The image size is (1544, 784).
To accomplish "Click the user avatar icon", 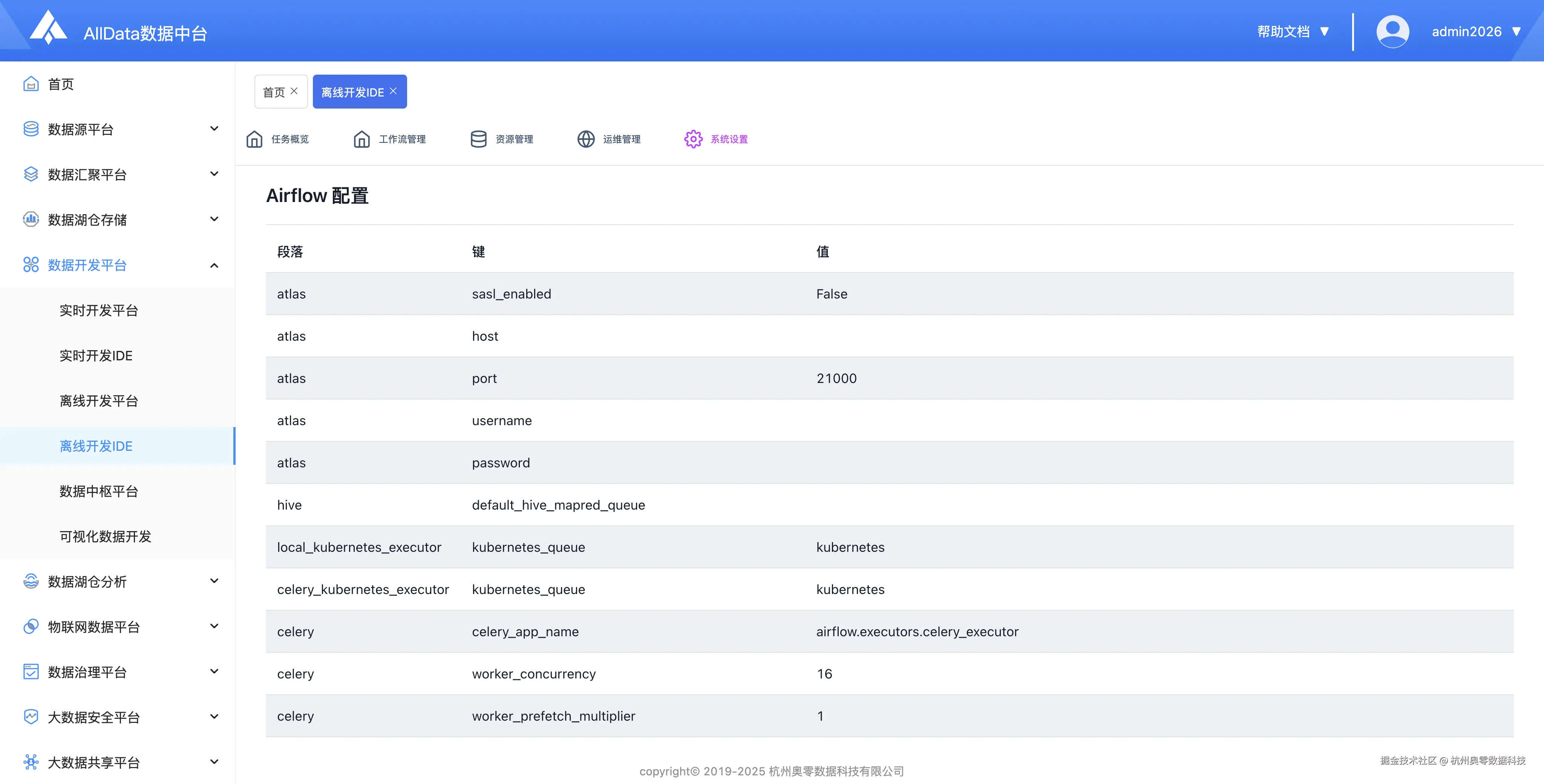I will (x=1392, y=31).
